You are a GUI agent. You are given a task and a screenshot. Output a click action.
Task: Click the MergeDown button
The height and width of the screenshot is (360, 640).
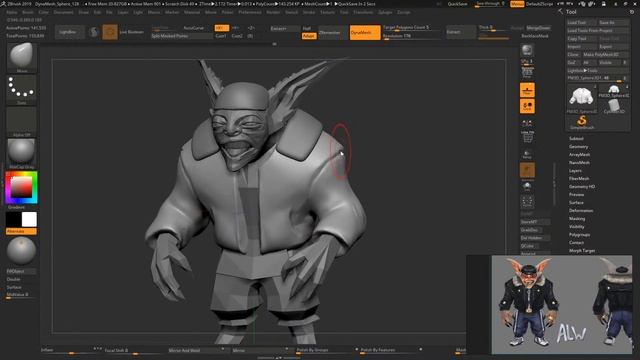(538, 28)
